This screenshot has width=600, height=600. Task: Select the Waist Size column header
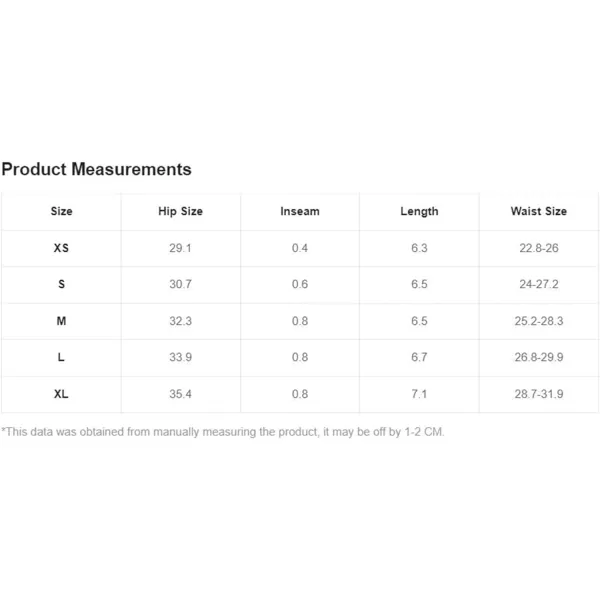(539, 211)
